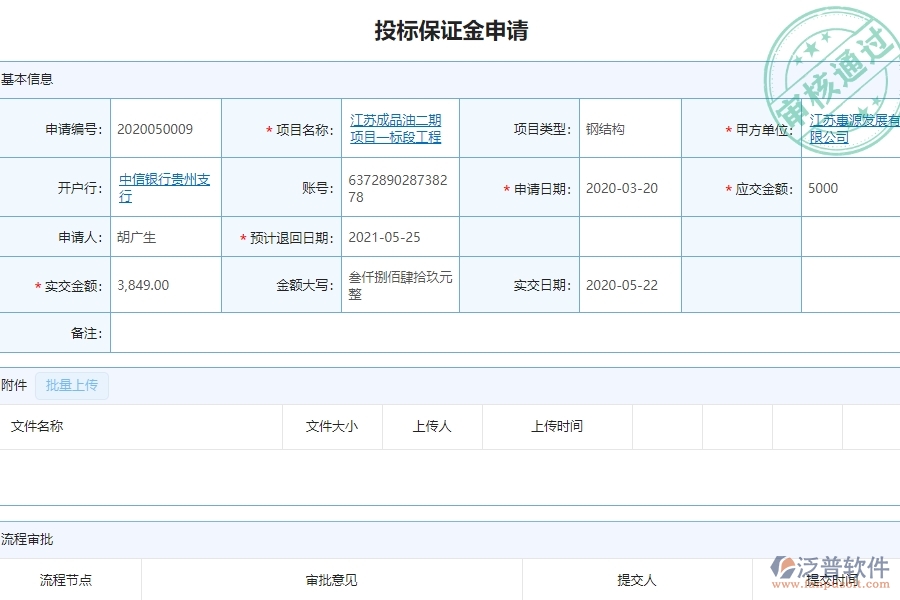
Task: Click the 流程审批 approval section header
Action: point(27,539)
